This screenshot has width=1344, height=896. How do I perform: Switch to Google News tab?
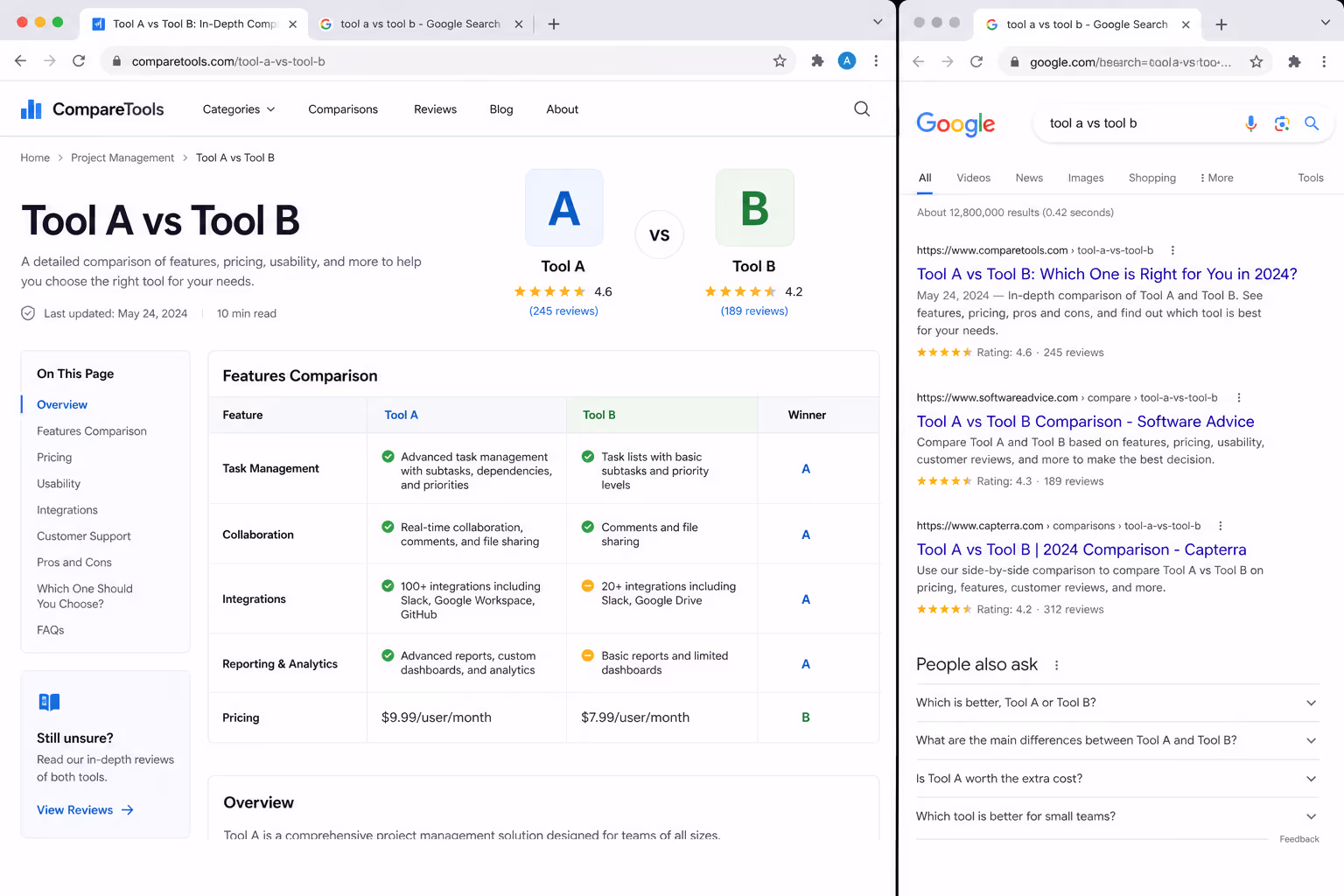[x=1029, y=178]
